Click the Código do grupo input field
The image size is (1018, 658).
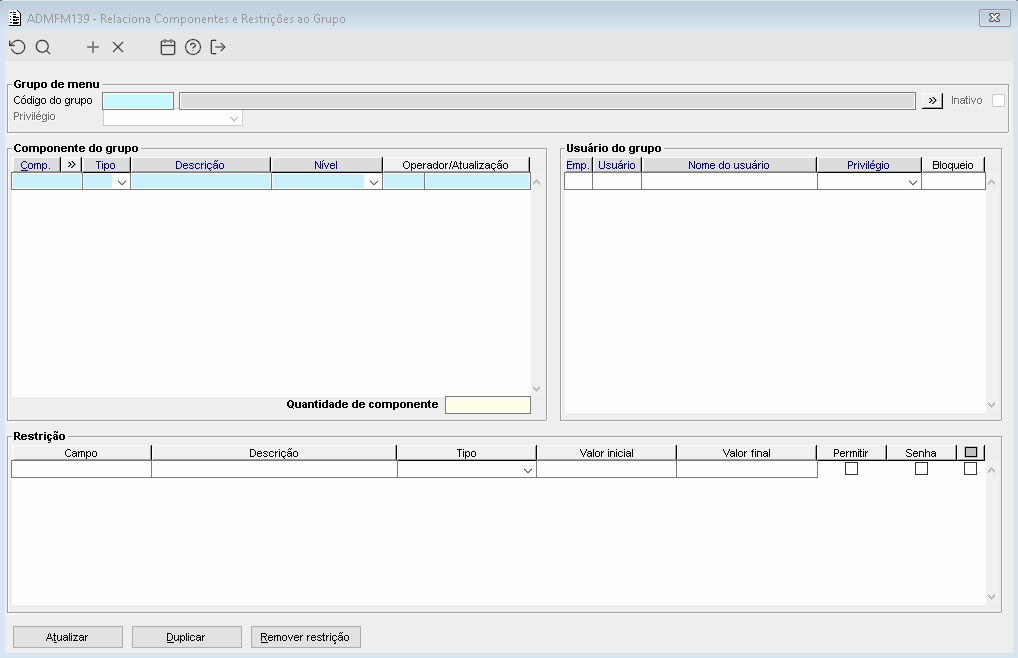(x=138, y=101)
